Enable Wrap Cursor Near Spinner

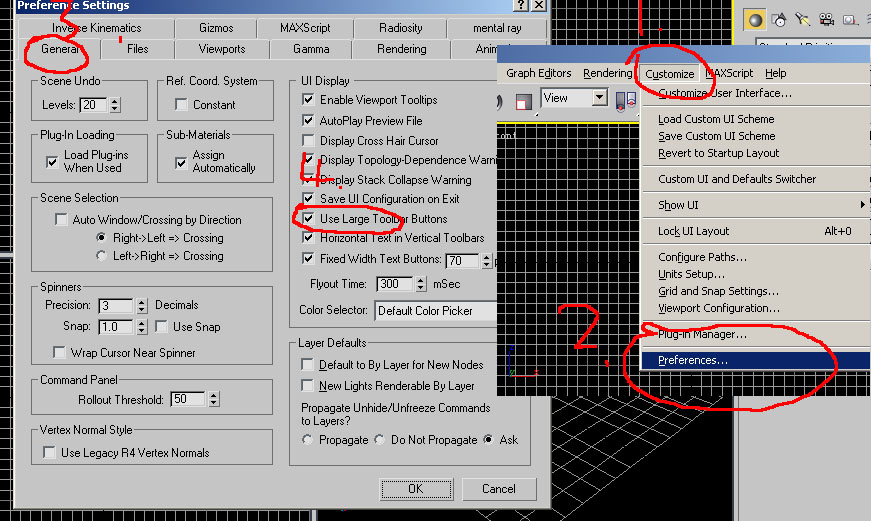(x=59, y=353)
